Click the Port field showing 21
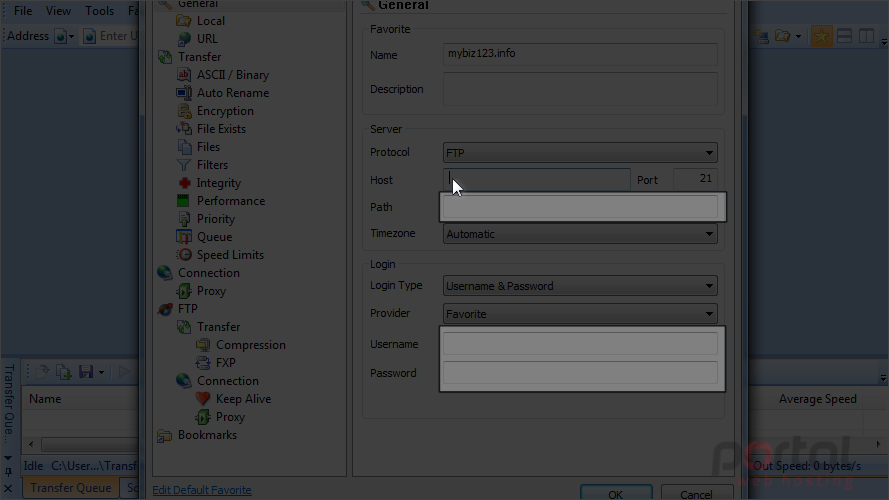 pos(696,179)
